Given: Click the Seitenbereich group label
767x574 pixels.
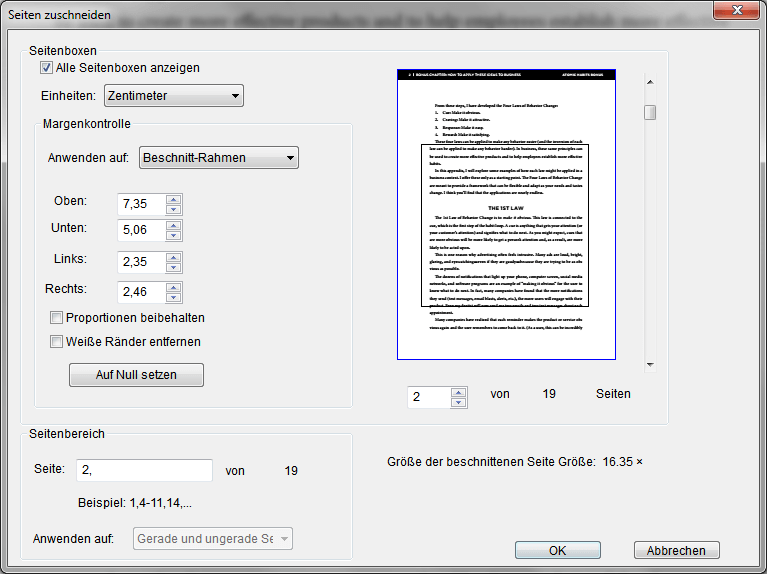Looking at the screenshot, I should [x=67, y=434].
